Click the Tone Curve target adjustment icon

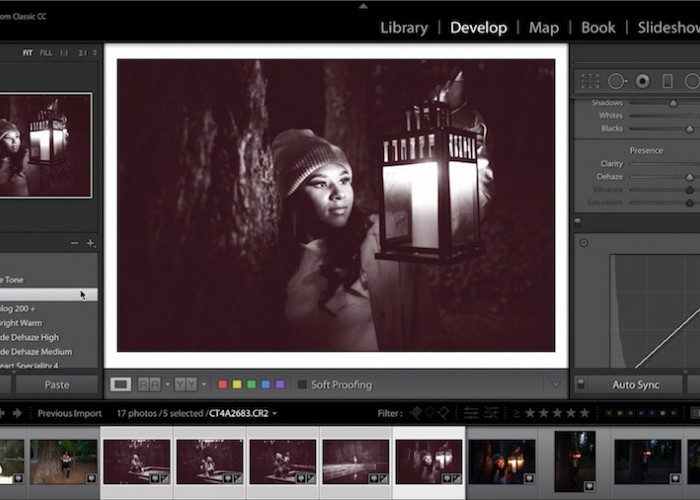click(583, 243)
